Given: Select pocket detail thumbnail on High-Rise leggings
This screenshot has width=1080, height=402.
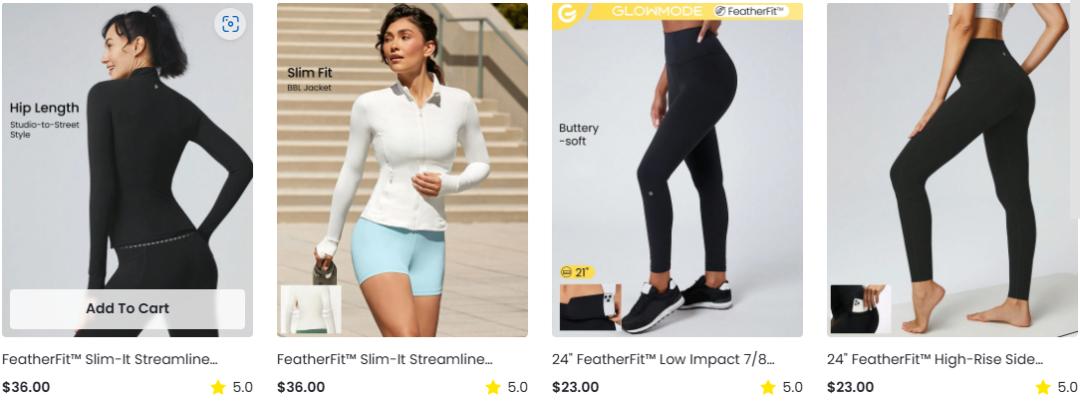Looking at the screenshot, I should coord(860,309).
